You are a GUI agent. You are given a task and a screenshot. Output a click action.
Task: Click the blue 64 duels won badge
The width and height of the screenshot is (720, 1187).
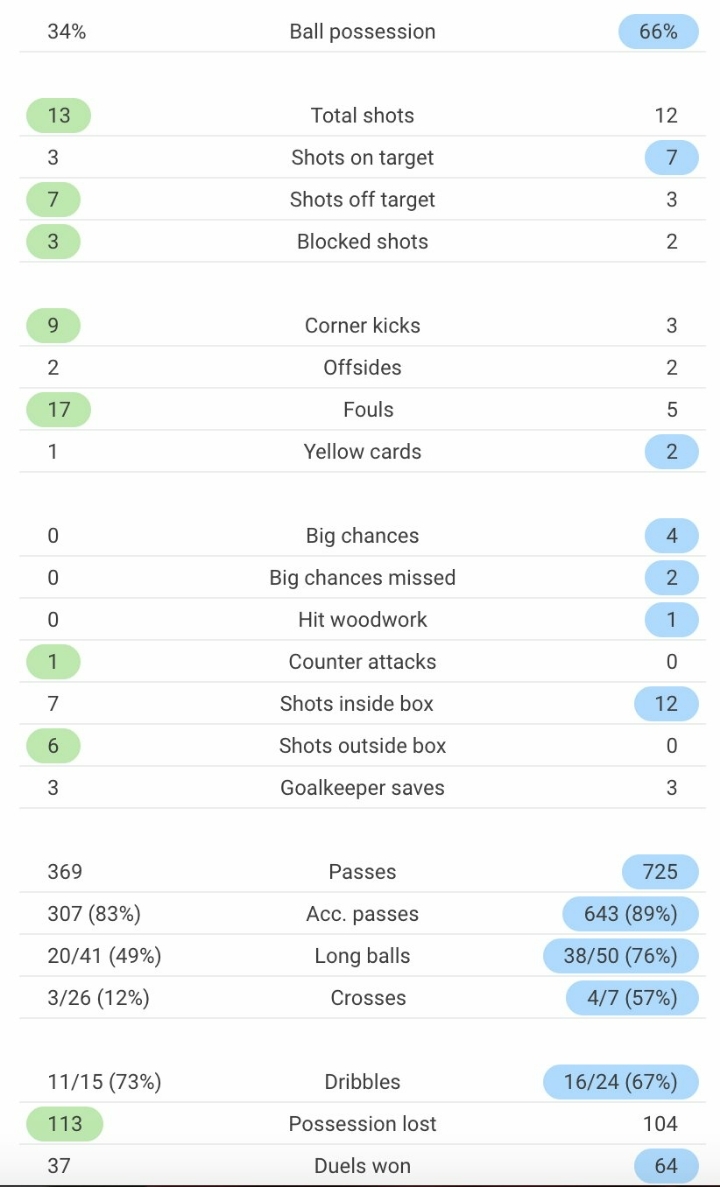[x=666, y=1166]
